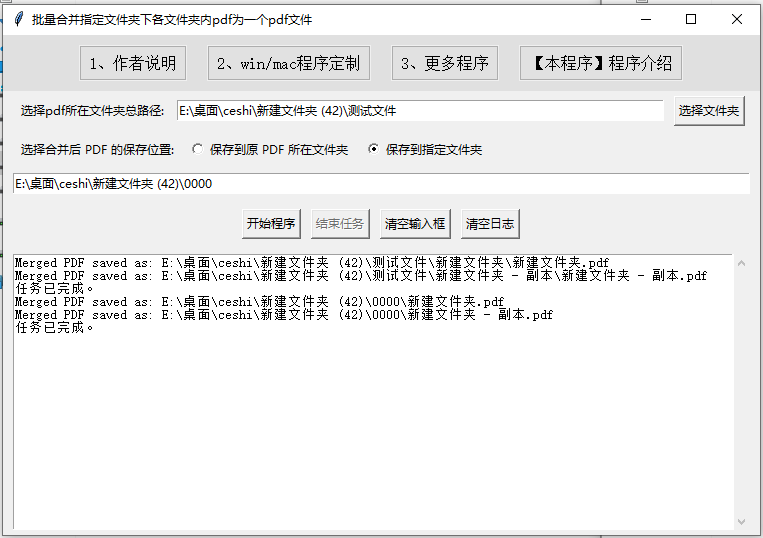Maximize the PDF merge window
Screen dimensions: 763x538
[691, 19]
